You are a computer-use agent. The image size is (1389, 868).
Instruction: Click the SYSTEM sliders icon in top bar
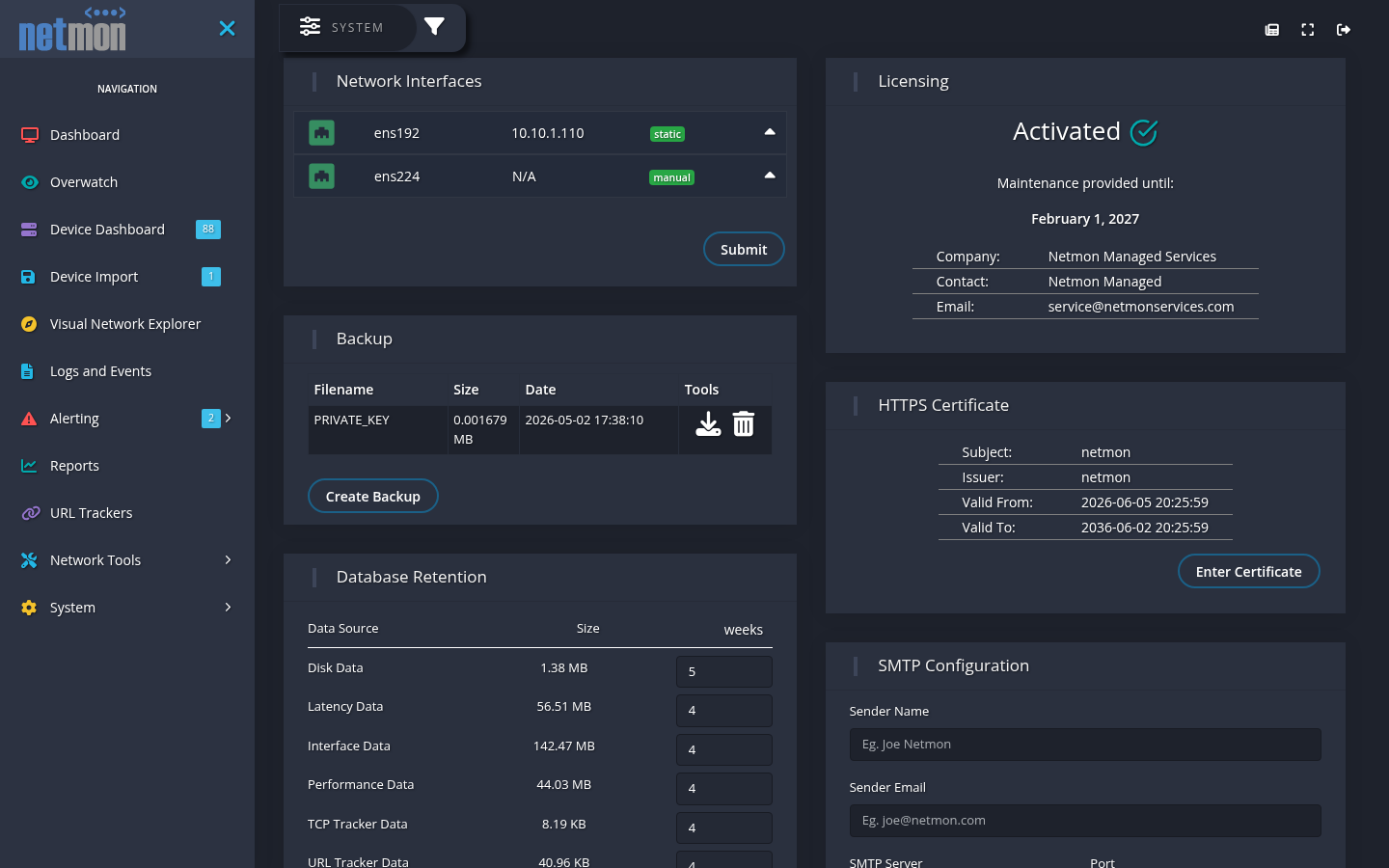click(310, 26)
